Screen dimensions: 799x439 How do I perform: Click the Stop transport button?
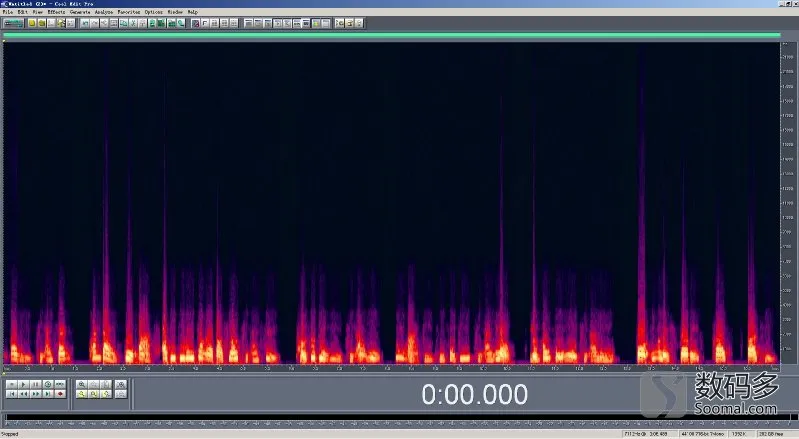tap(12, 385)
